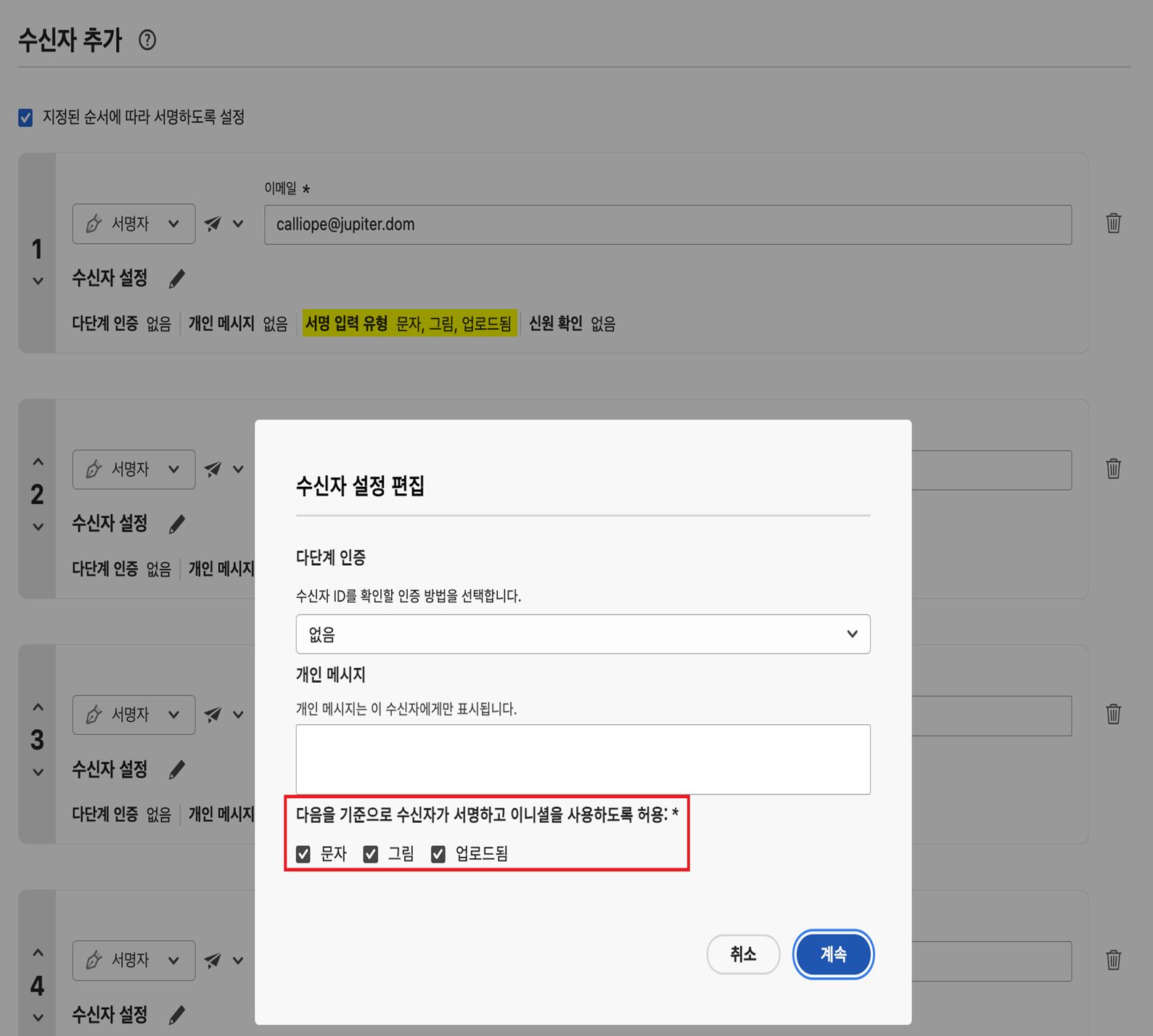Viewport: 1153px width, 1036px height.
Task: Open 다단계 인증 dropdown showing 없음
Action: (583, 634)
